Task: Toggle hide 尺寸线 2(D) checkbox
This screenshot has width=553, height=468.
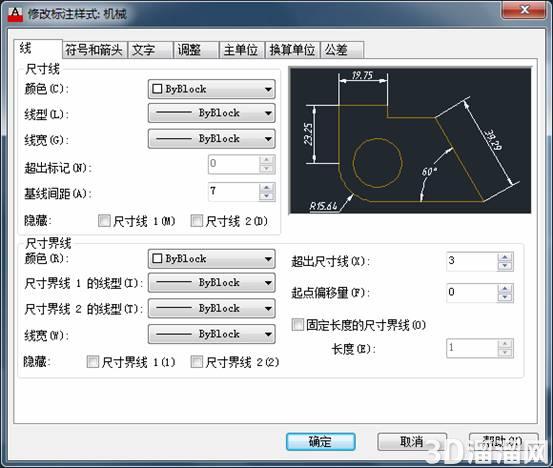Action: (x=196, y=221)
